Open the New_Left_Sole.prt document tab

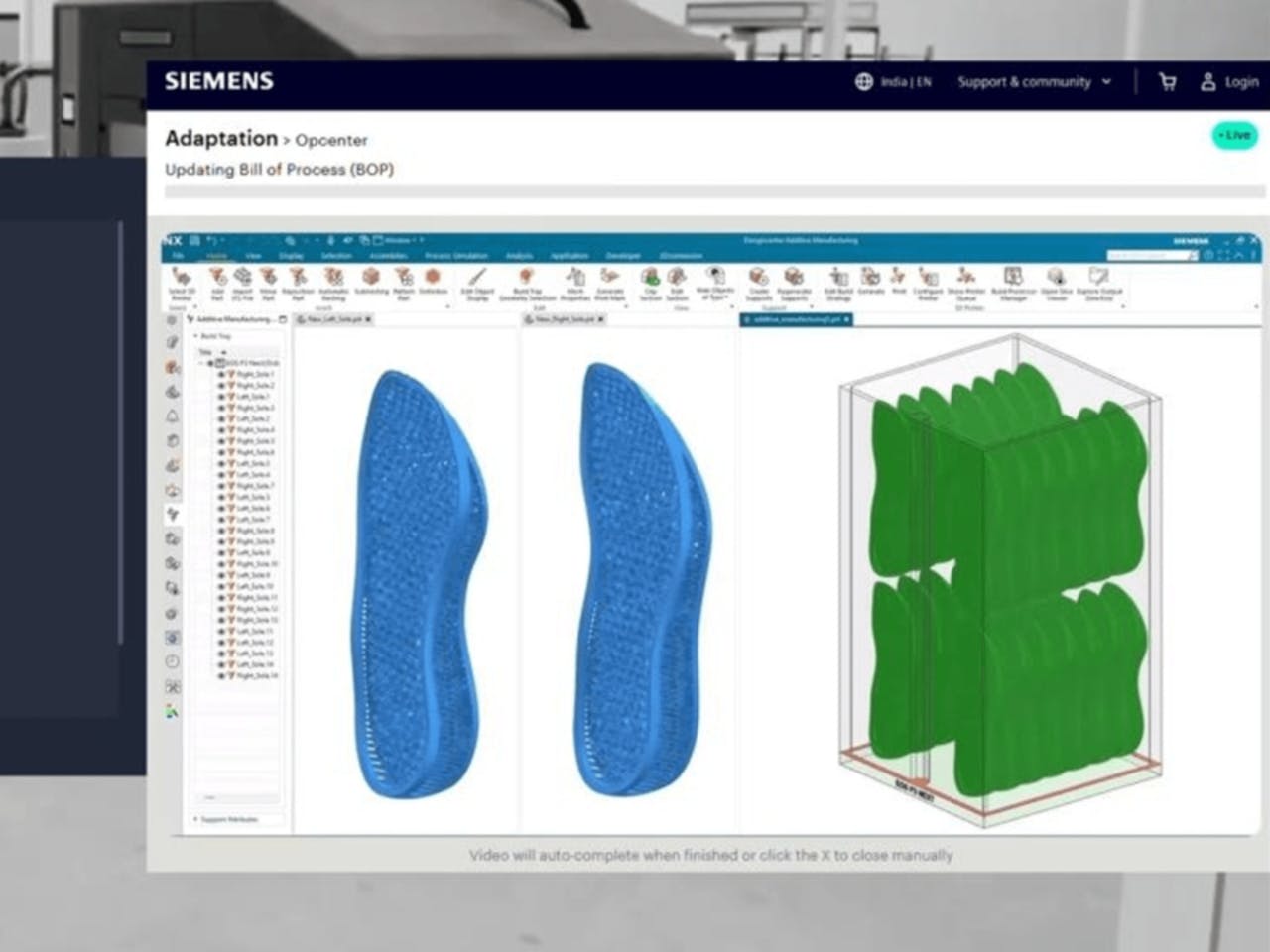point(332,320)
